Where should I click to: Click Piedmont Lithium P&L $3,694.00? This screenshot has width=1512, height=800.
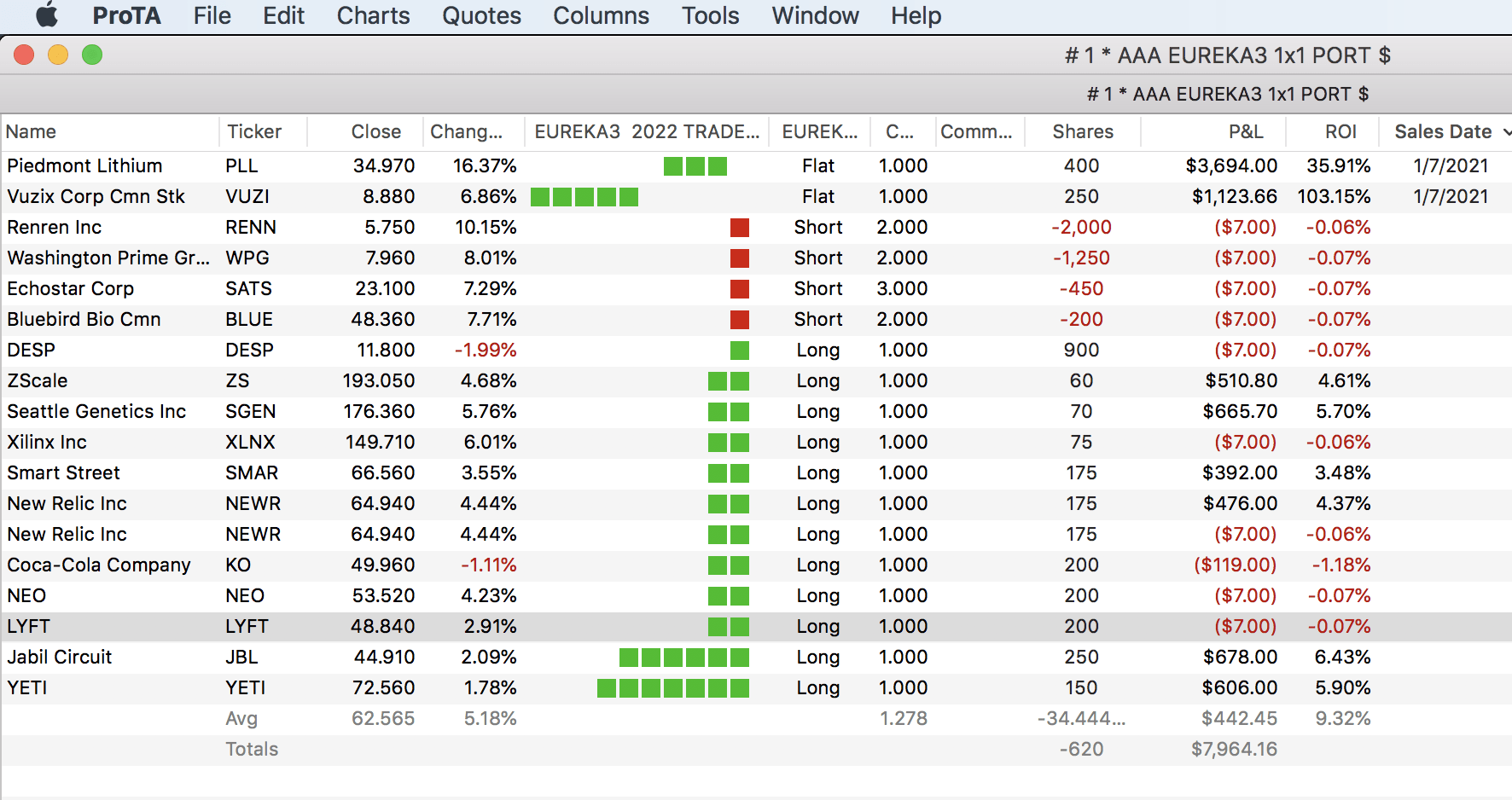click(x=1231, y=165)
